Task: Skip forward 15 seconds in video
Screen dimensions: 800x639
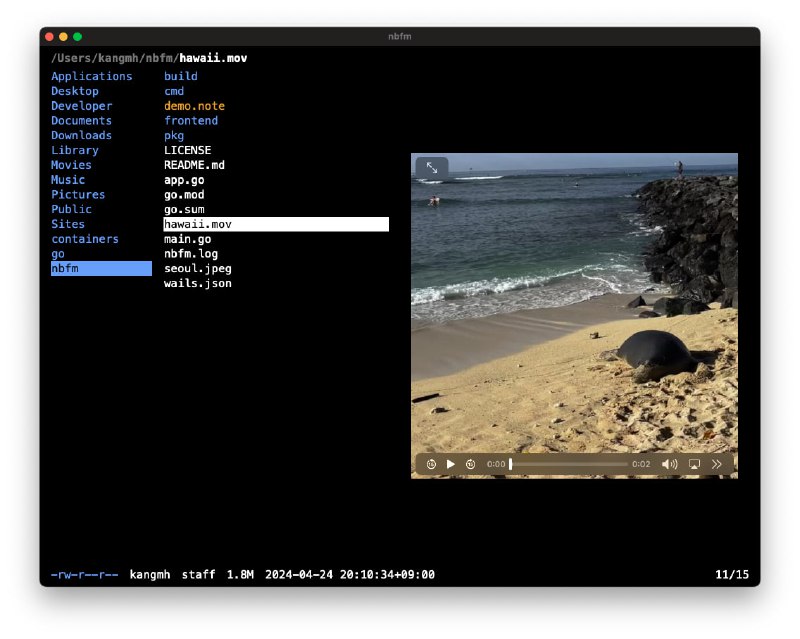Action: click(470, 464)
